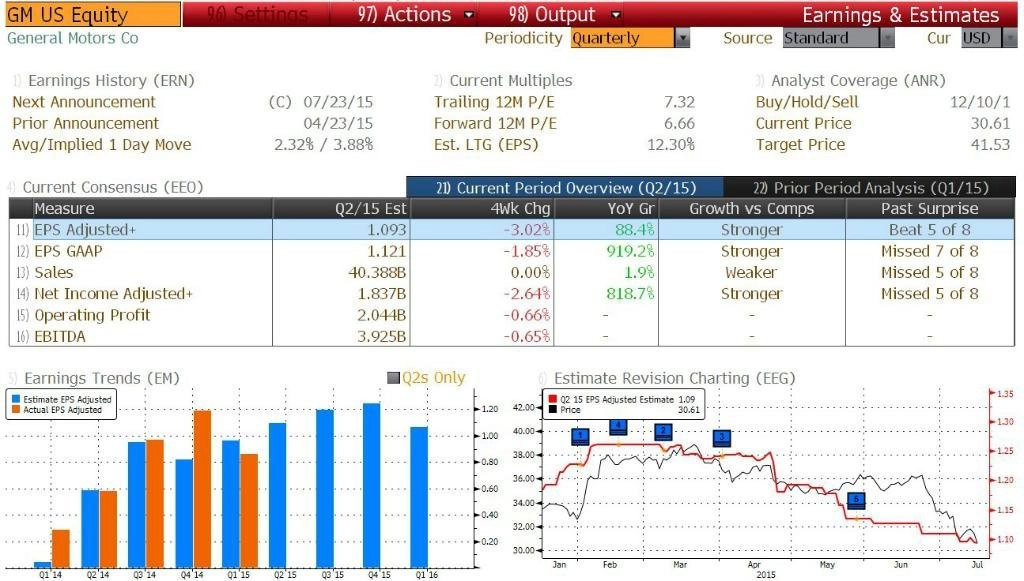
Task: Open Current Multiples section
Action: (503, 81)
